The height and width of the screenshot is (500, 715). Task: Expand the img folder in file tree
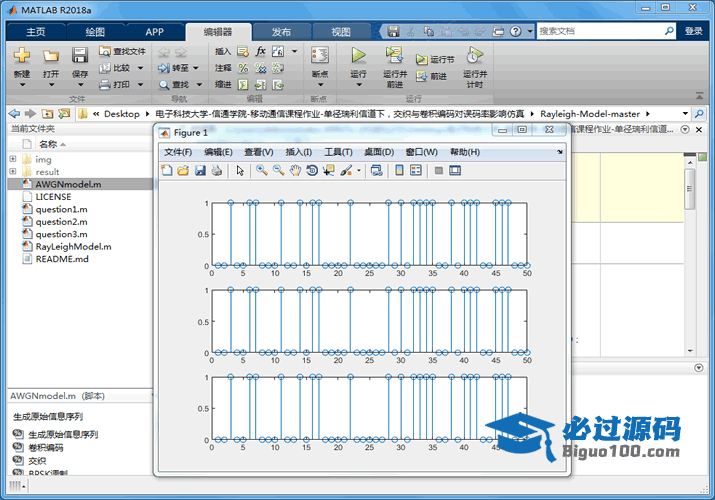click(13, 159)
